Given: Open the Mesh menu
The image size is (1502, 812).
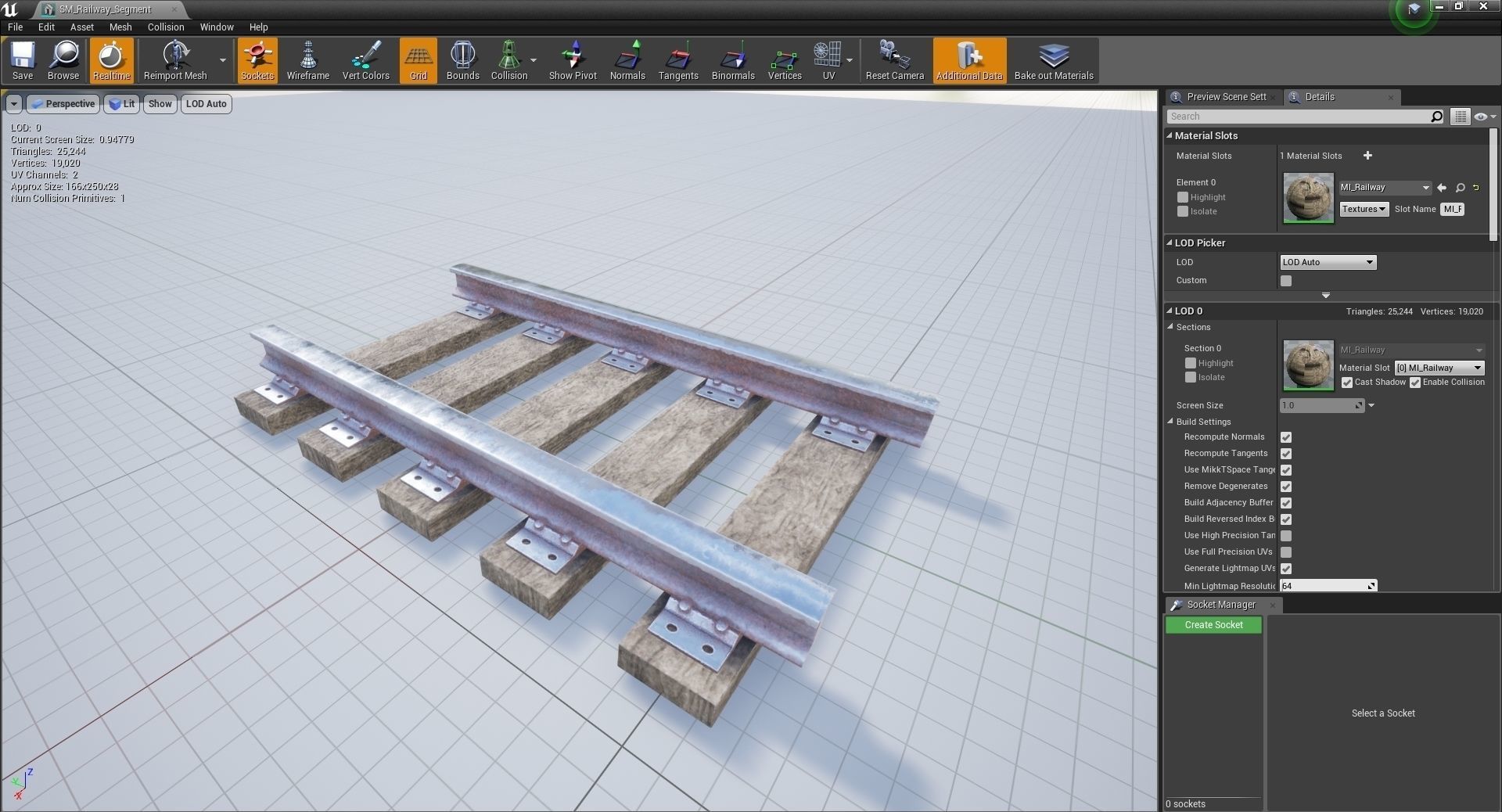Looking at the screenshot, I should (x=120, y=27).
